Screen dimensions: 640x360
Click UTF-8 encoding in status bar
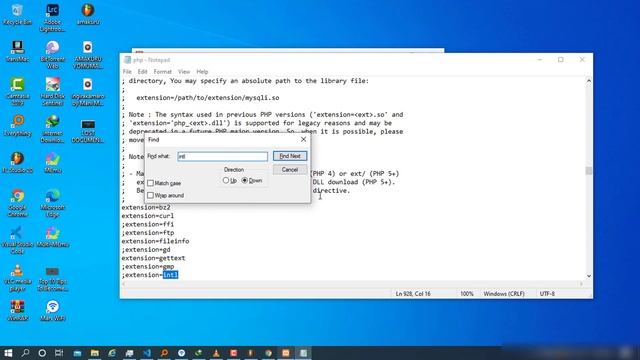pyautogui.click(x=547, y=293)
